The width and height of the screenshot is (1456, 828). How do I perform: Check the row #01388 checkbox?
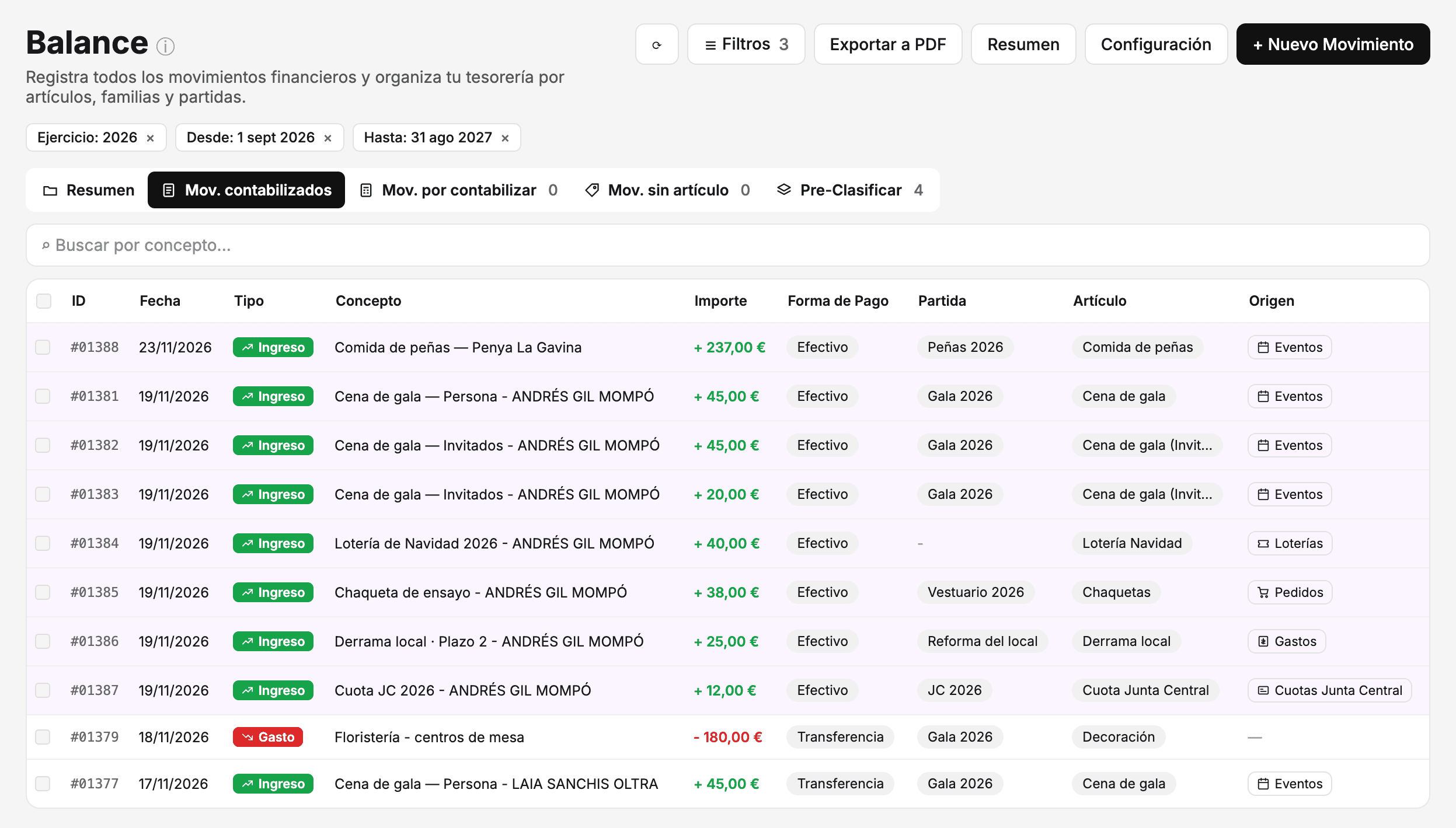coord(43,347)
